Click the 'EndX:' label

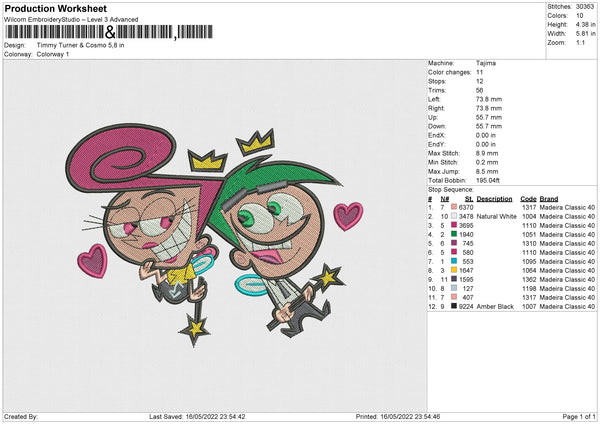tap(436, 135)
